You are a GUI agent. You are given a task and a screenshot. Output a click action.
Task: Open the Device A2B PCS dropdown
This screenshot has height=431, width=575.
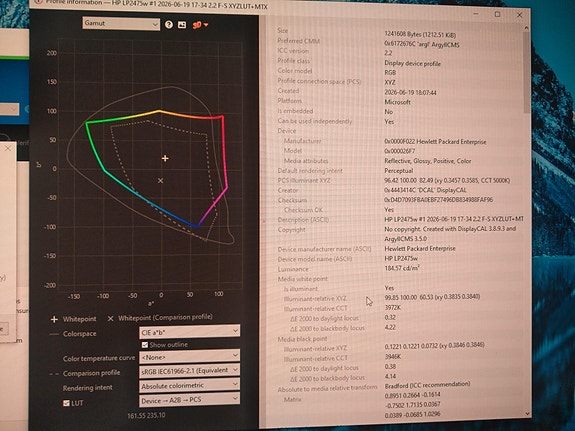tap(189, 400)
